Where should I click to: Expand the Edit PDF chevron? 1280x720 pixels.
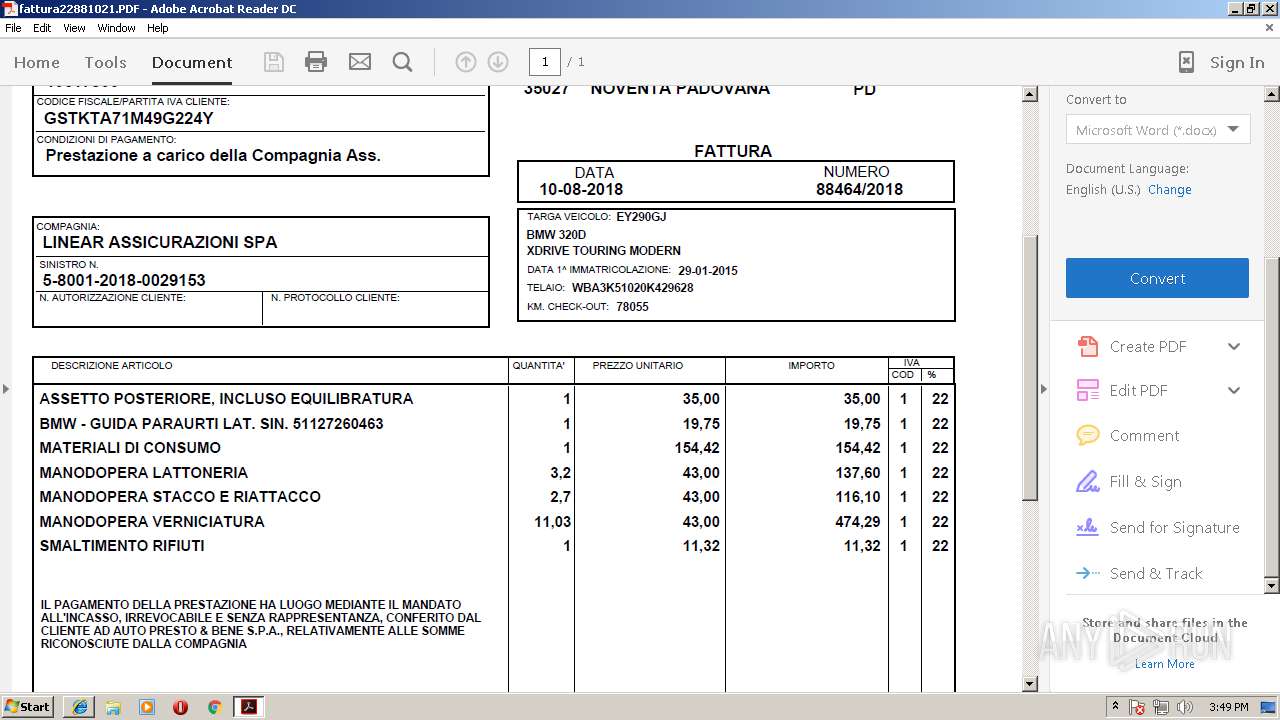pos(1234,390)
